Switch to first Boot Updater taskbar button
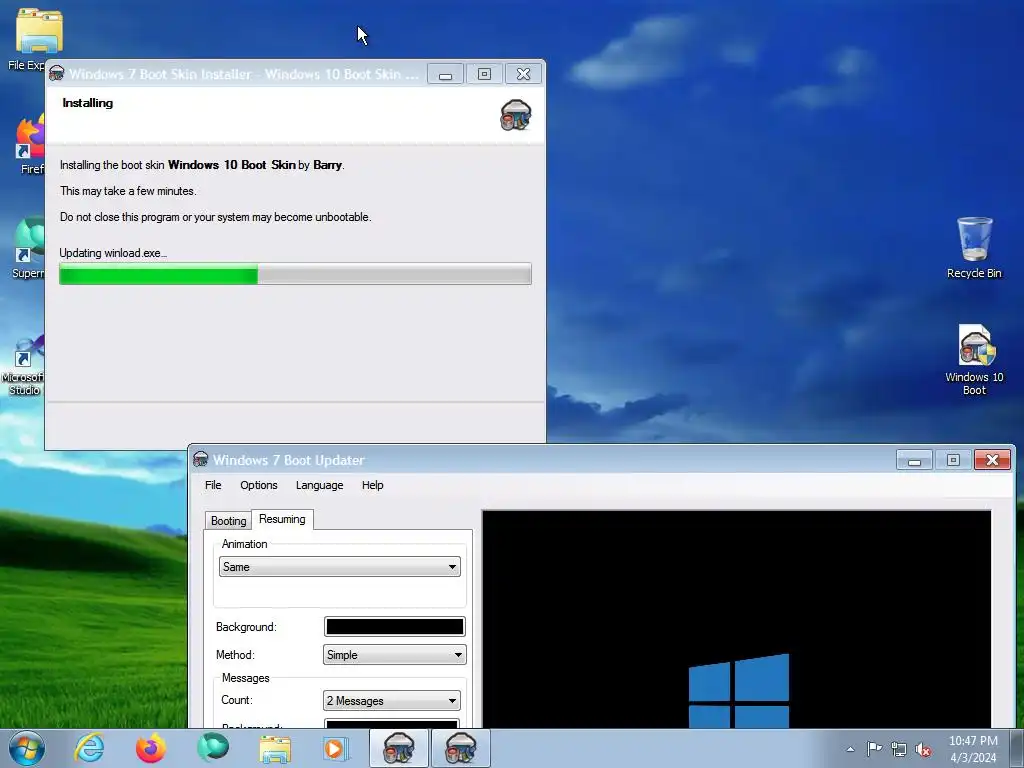Screen dimensions: 1024x768 pyautogui.click(x=398, y=748)
